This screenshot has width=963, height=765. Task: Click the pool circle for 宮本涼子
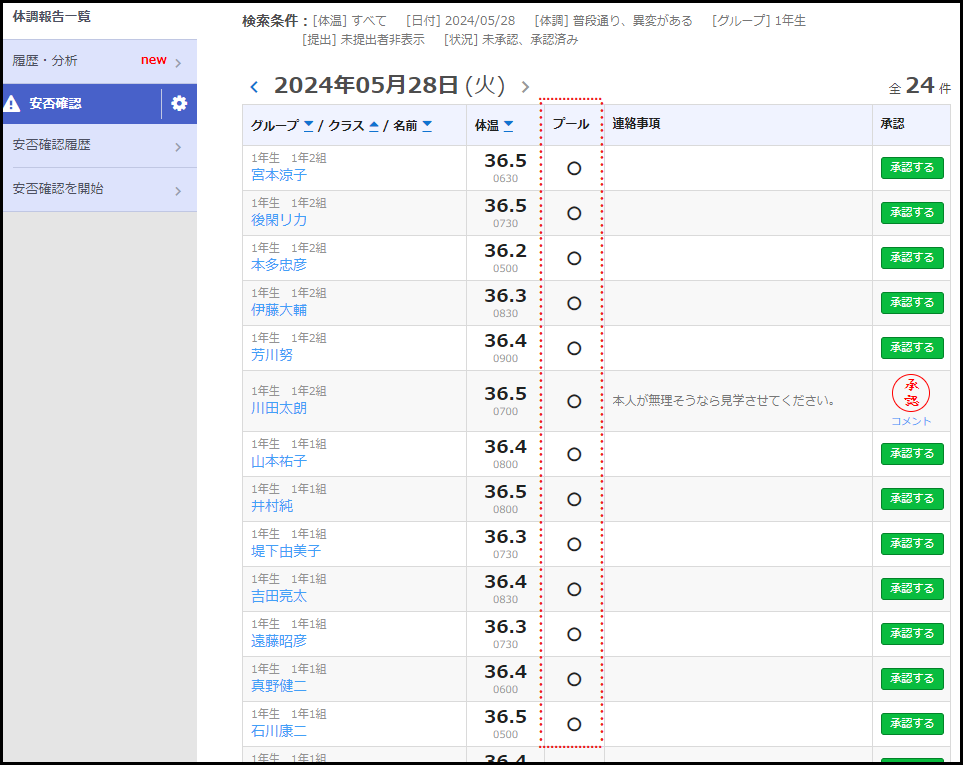click(574, 168)
